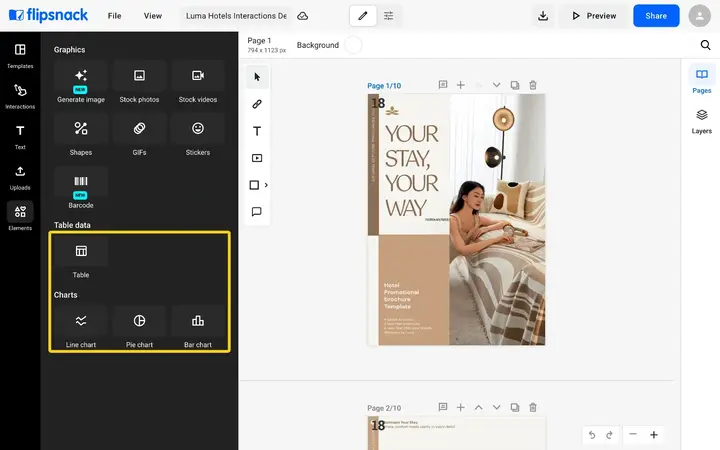Open the GIFs element category
The height and width of the screenshot is (450, 720).
pyautogui.click(x=139, y=136)
